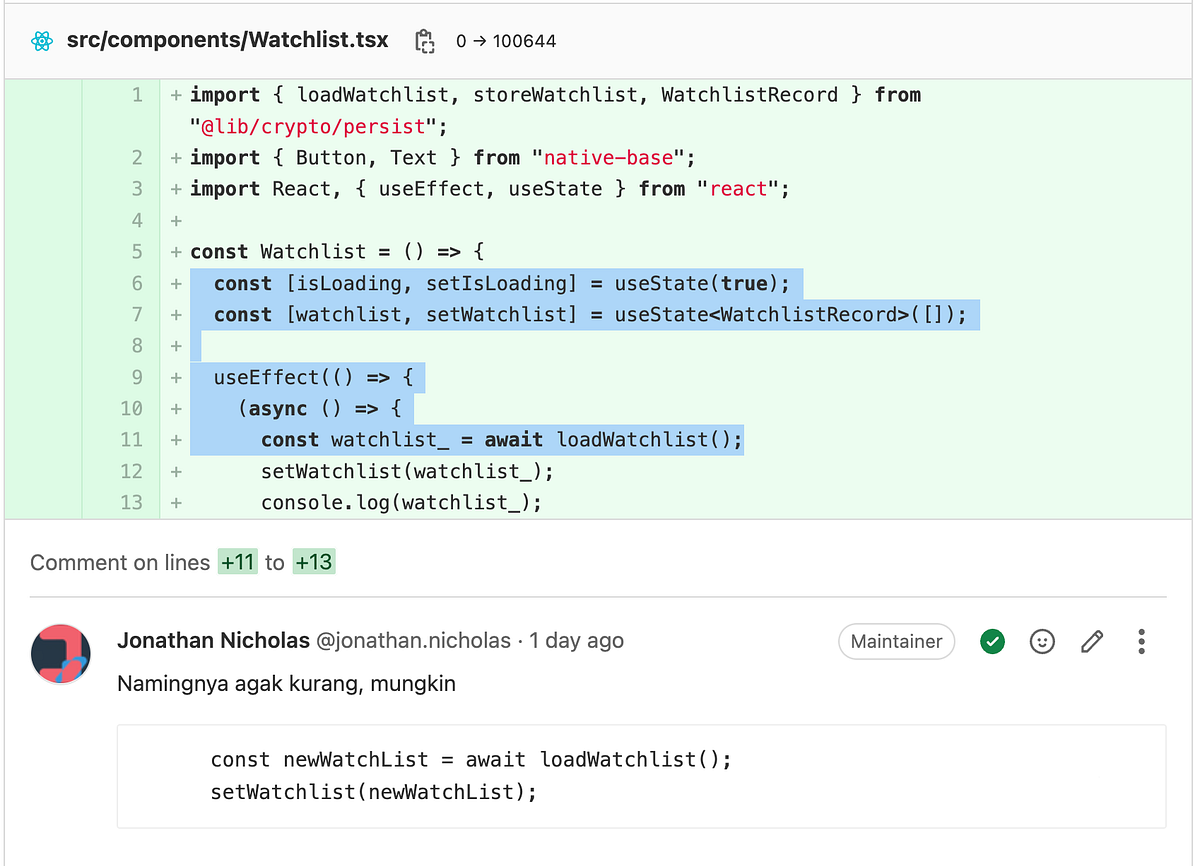This screenshot has width=1200, height=866.
Task: Click the +13 line number badge
Action: pyautogui.click(x=313, y=561)
